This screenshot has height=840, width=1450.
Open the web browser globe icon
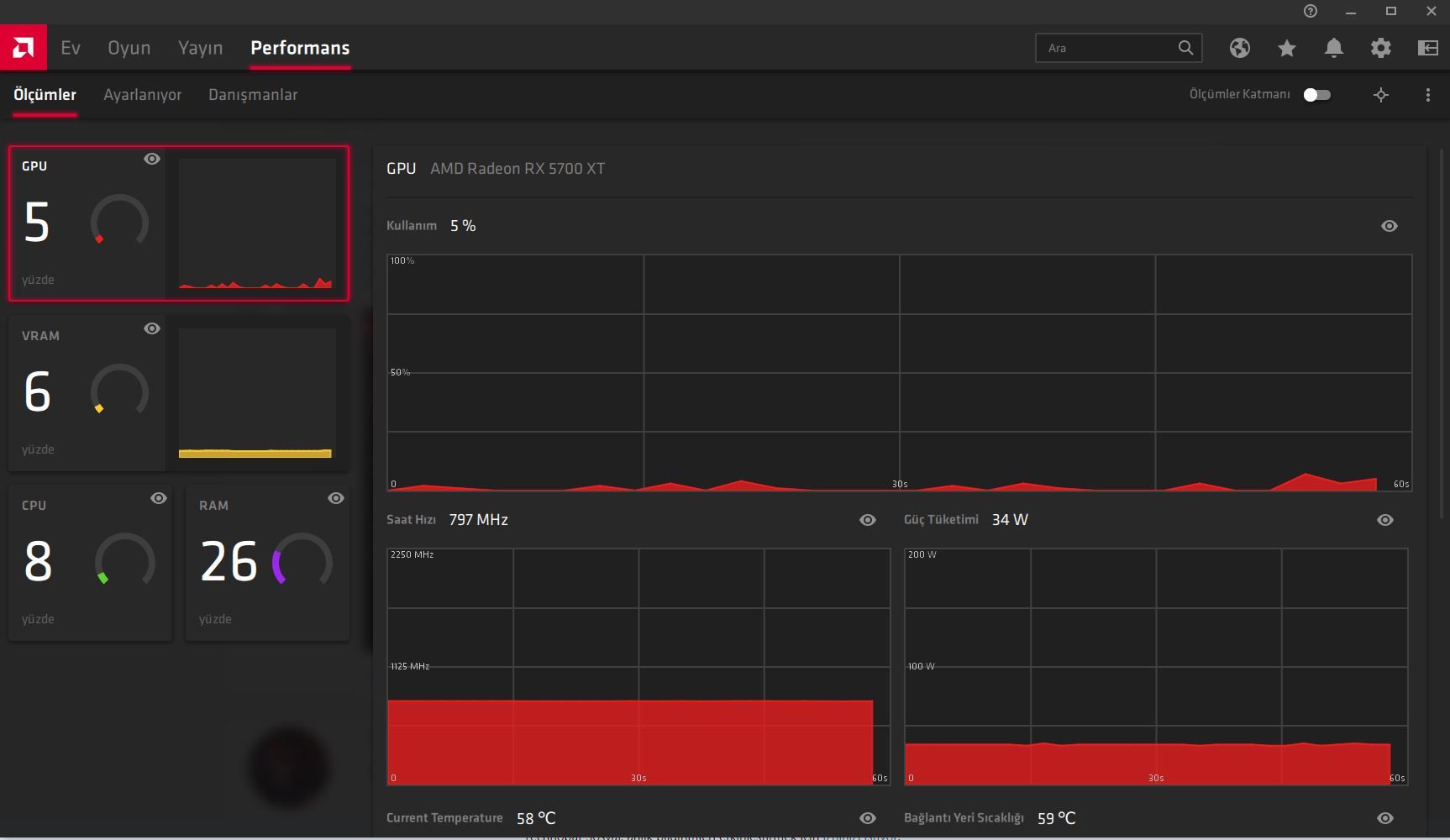(x=1240, y=48)
